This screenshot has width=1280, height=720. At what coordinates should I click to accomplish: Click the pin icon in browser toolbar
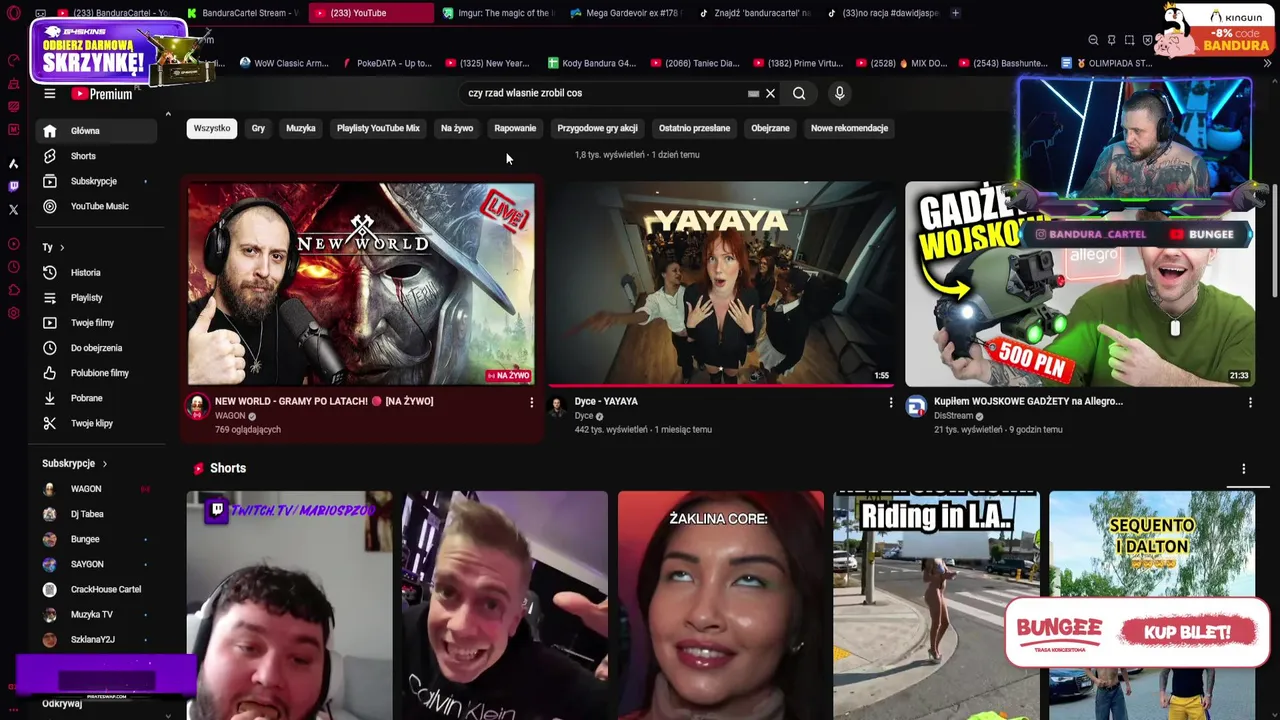[1111, 40]
